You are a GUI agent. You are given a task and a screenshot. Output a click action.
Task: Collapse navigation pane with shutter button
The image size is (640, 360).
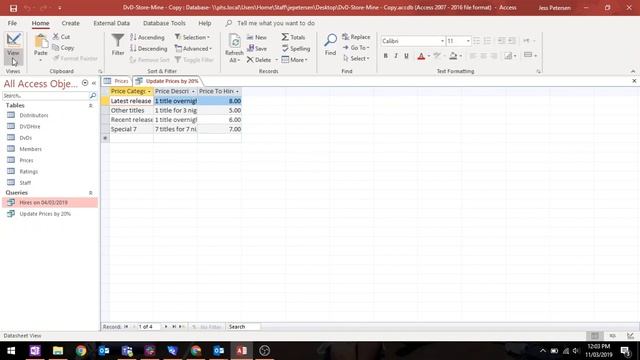[94, 83]
